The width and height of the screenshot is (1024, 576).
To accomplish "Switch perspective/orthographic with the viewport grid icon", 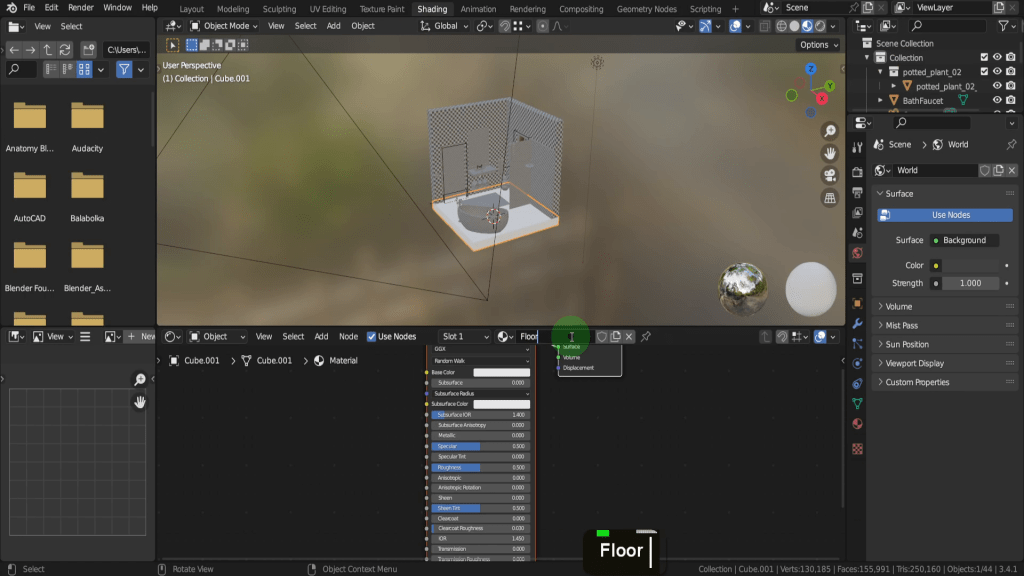I will 830,198.
